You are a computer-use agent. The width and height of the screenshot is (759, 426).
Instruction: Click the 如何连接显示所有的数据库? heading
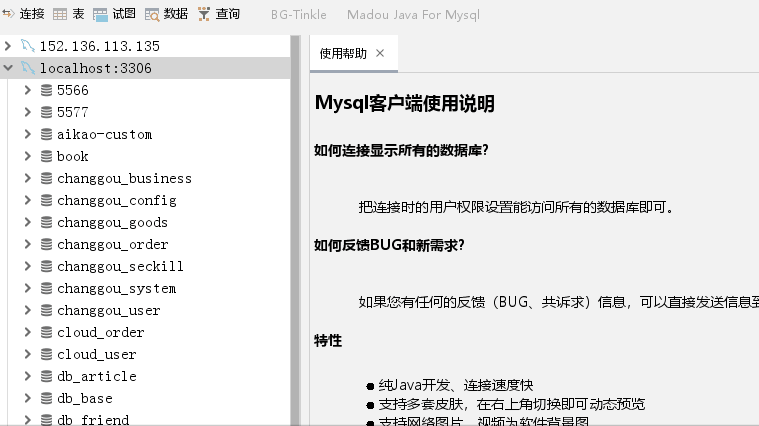(401, 151)
